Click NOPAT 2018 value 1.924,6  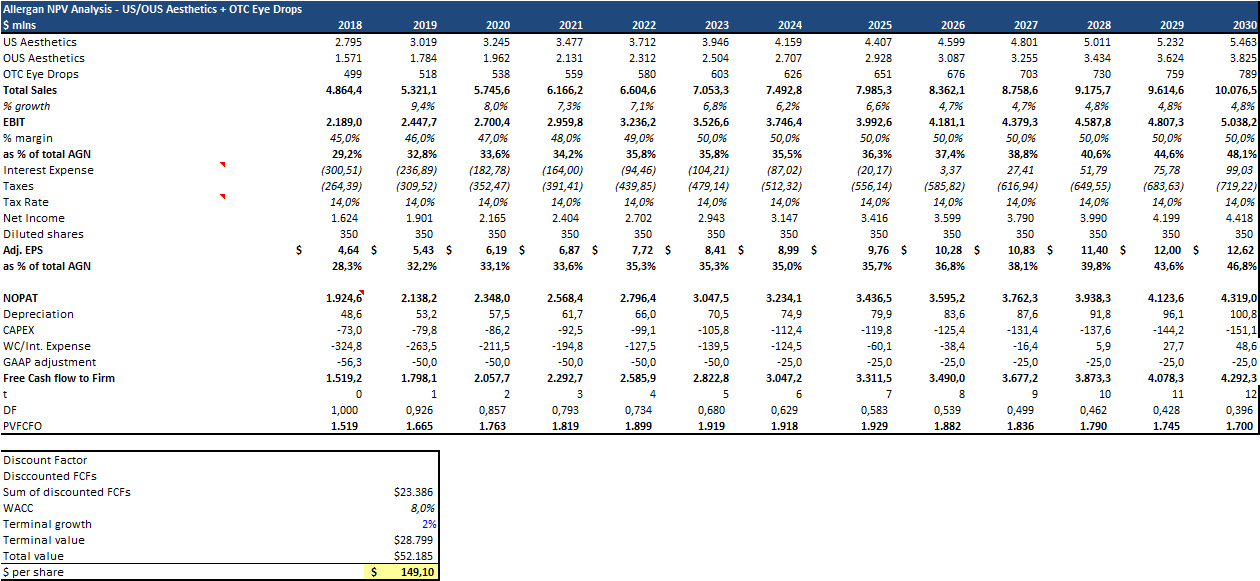(x=345, y=298)
